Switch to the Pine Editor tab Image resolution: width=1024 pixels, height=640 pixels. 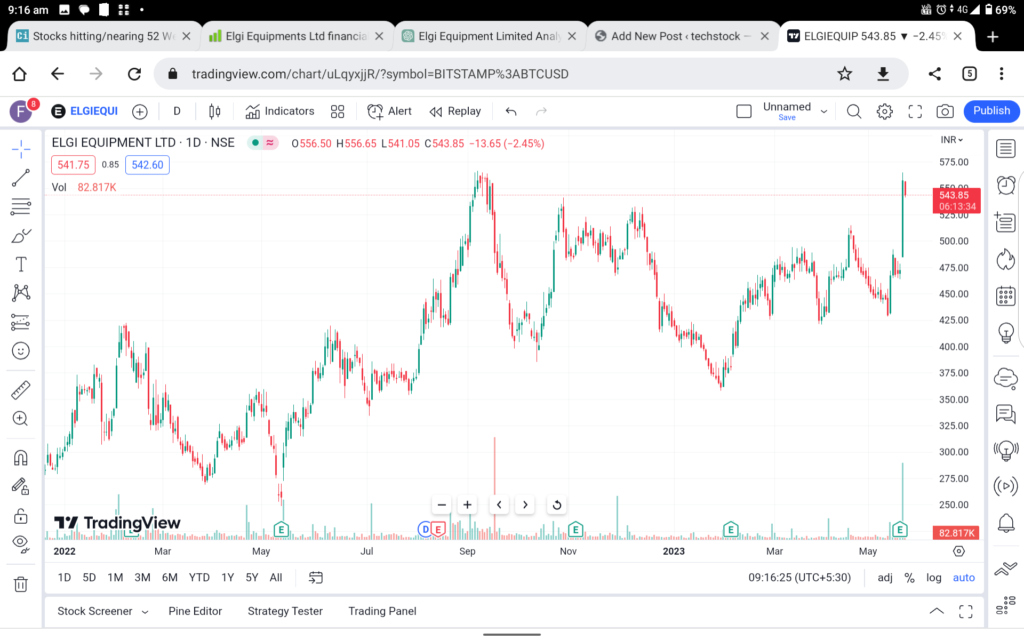[x=195, y=611]
